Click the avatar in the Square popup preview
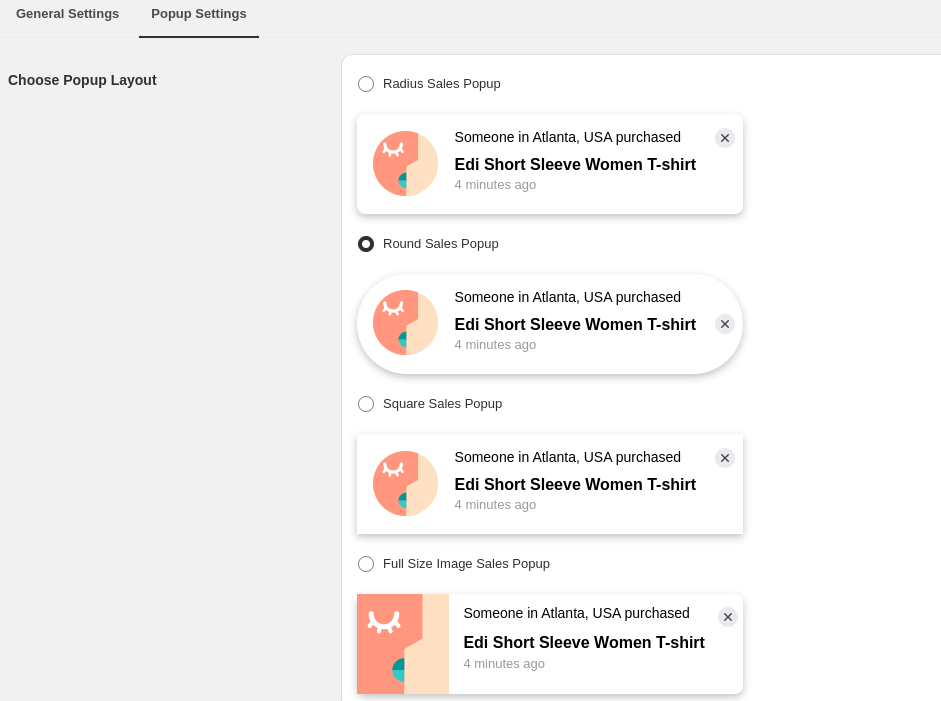The width and height of the screenshot is (941, 701). click(405, 483)
